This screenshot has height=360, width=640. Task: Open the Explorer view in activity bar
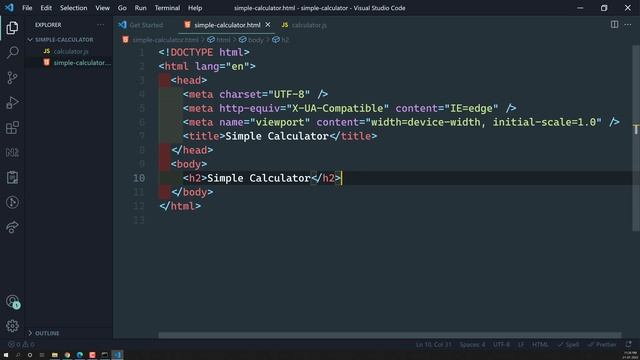pos(12,28)
